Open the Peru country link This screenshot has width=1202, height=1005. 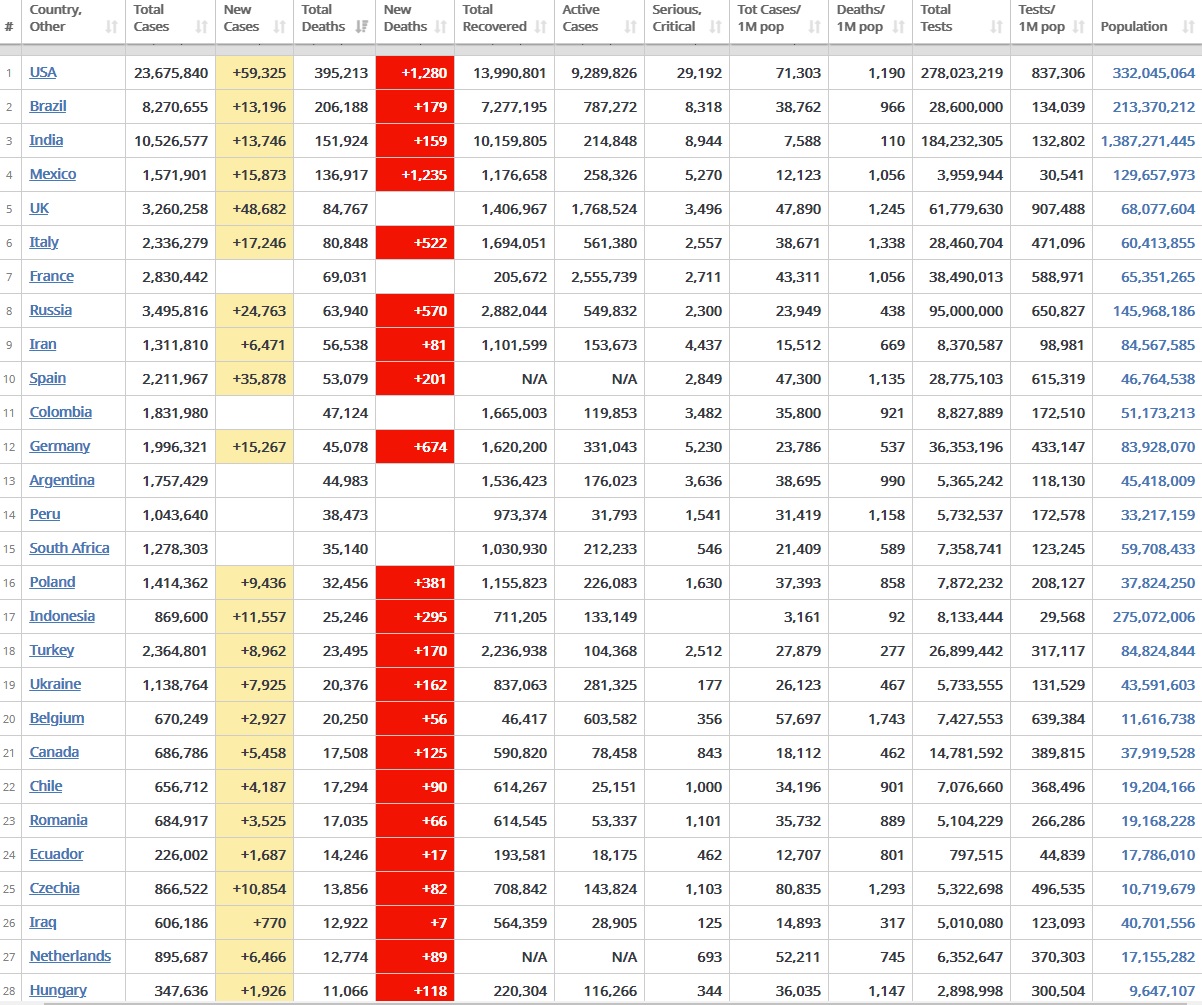point(45,514)
